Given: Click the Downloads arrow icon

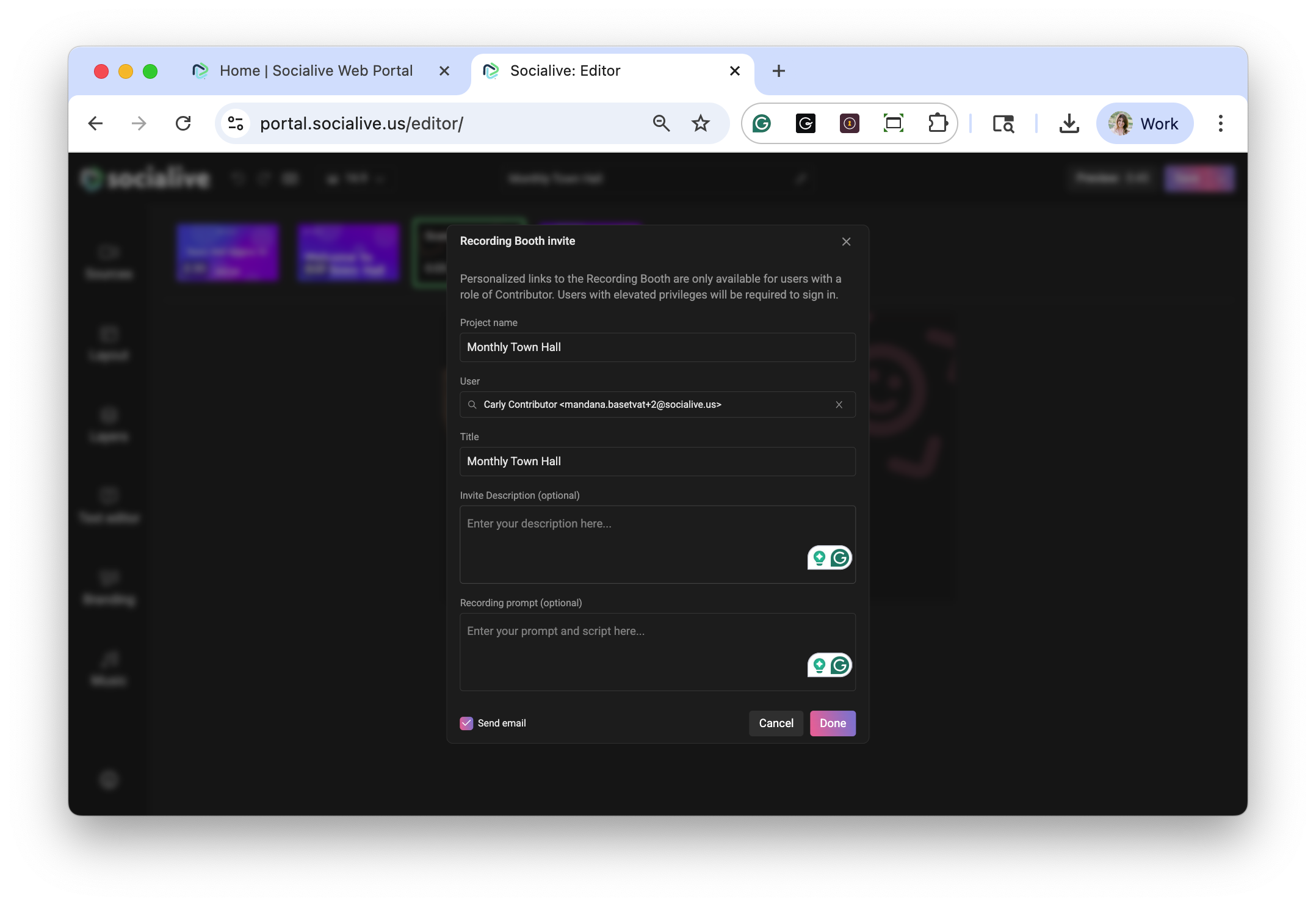Looking at the screenshot, I should pyautogui.click(x=1069, y=124).
